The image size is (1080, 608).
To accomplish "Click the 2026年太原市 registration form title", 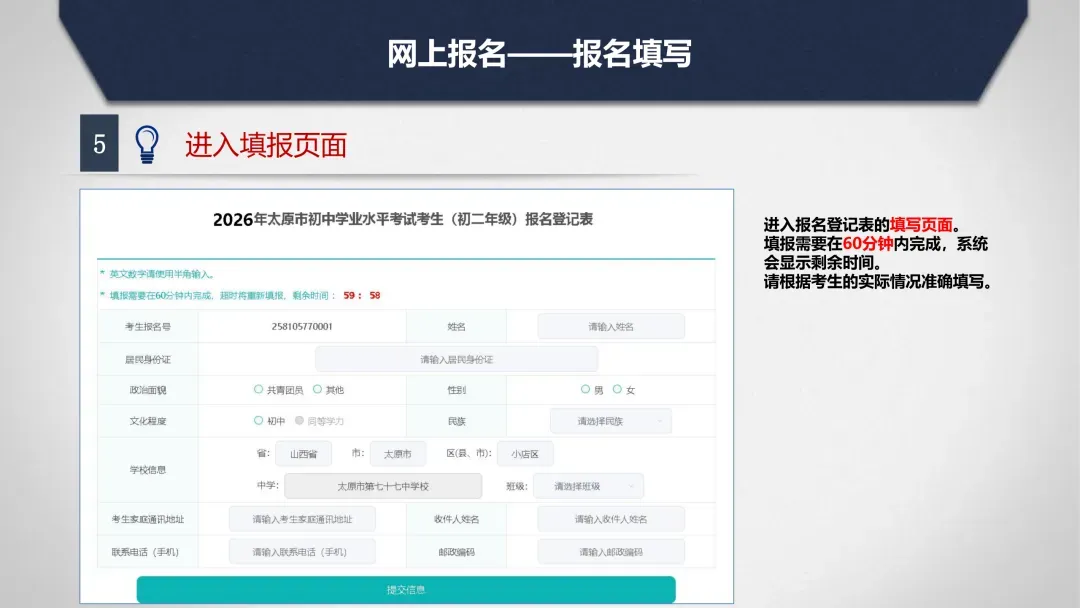I will (x=403, y=219).
